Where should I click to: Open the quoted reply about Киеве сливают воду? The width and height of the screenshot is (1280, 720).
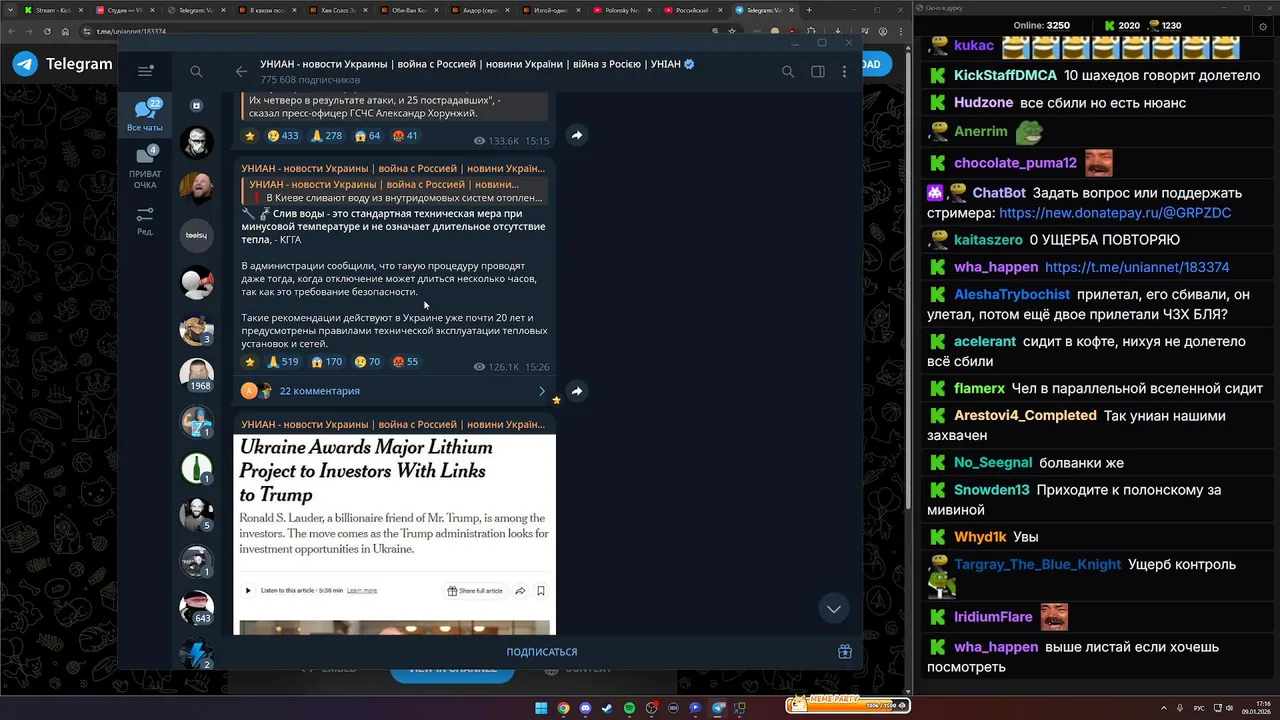coord(395,191)
